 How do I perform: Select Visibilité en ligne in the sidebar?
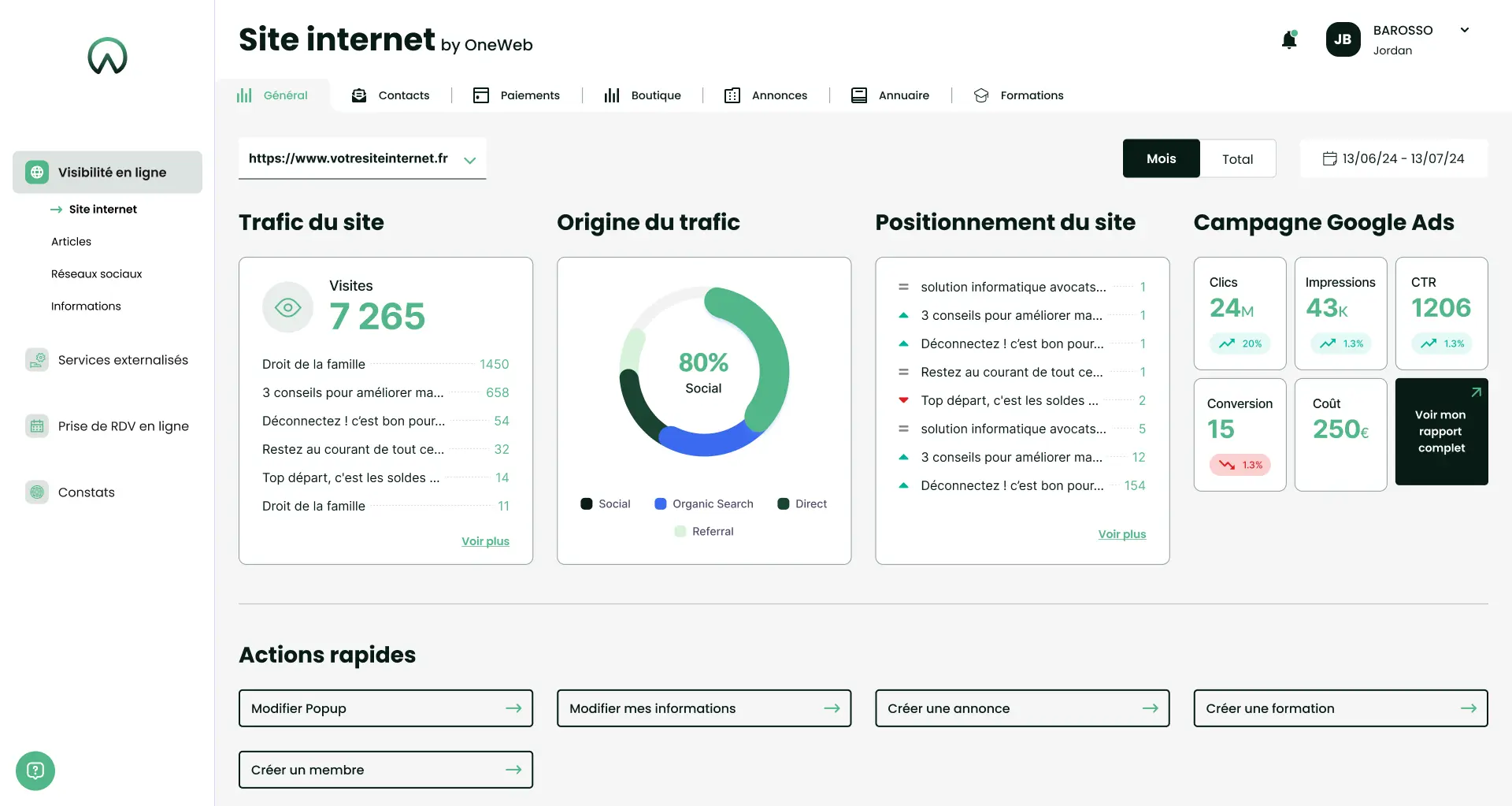click(x=107, y=172)
